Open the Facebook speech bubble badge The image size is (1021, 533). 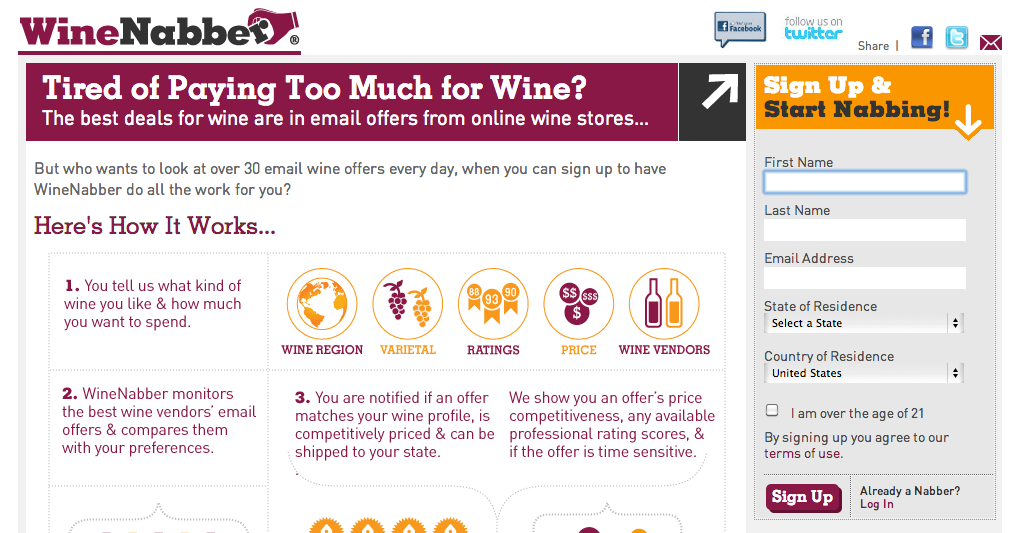pos(740,29)
